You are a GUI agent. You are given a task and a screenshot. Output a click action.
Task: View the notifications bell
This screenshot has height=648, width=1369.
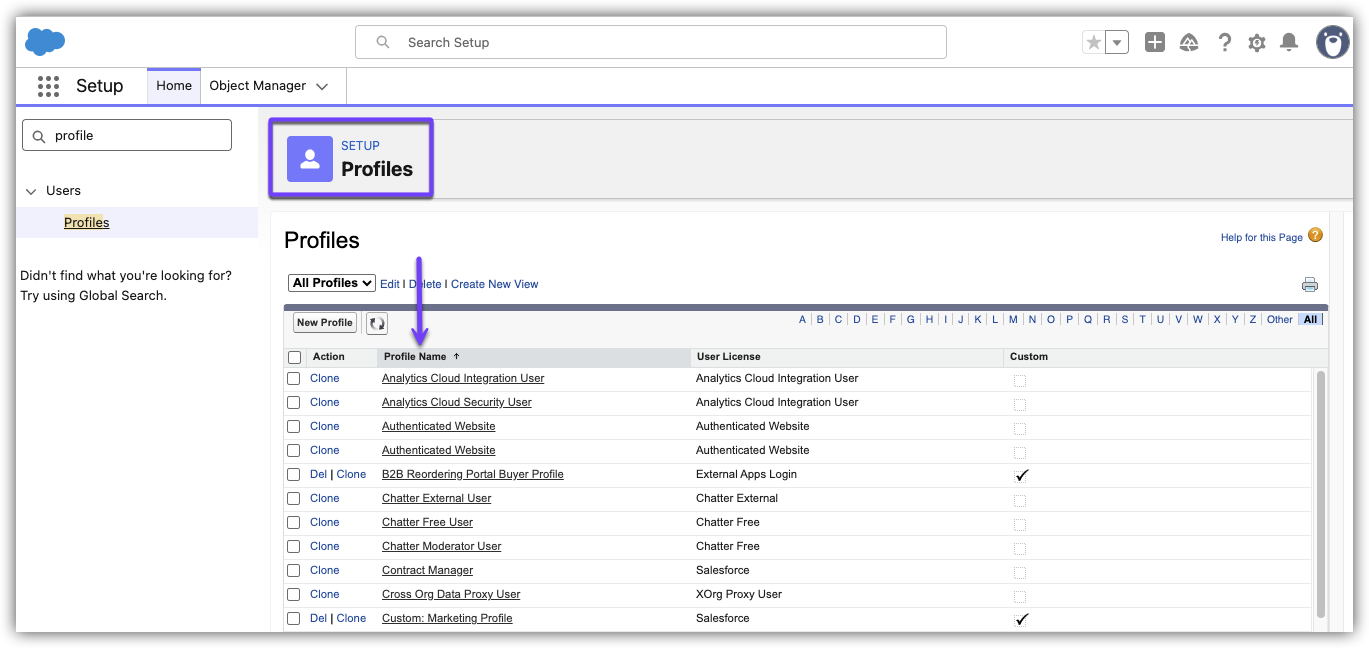click(x=1290, y=42)
